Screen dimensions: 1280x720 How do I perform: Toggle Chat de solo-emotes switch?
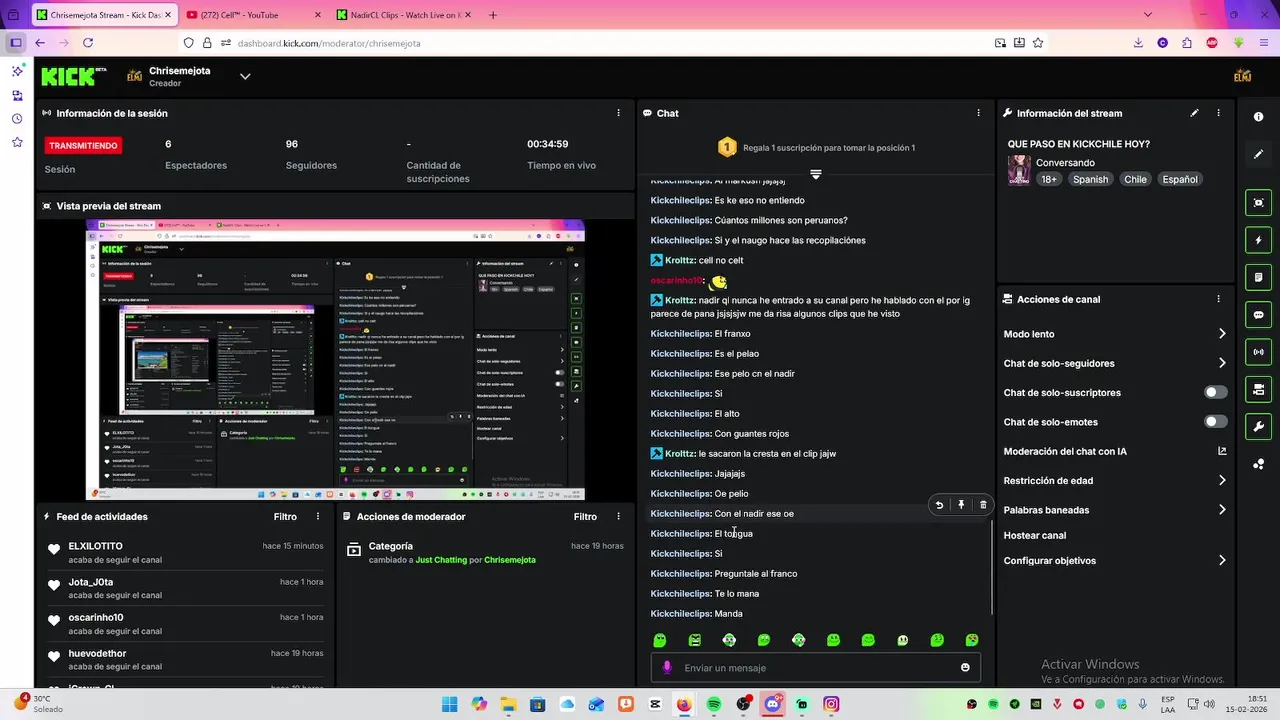pos(1216,422)
